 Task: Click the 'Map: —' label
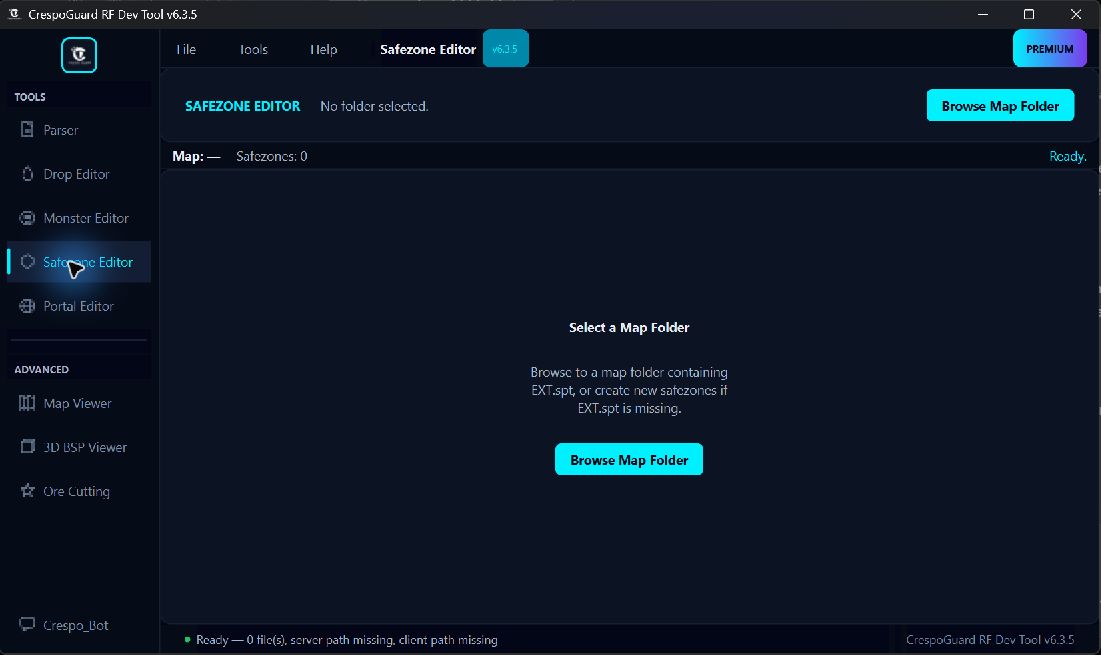pos(197,156)
